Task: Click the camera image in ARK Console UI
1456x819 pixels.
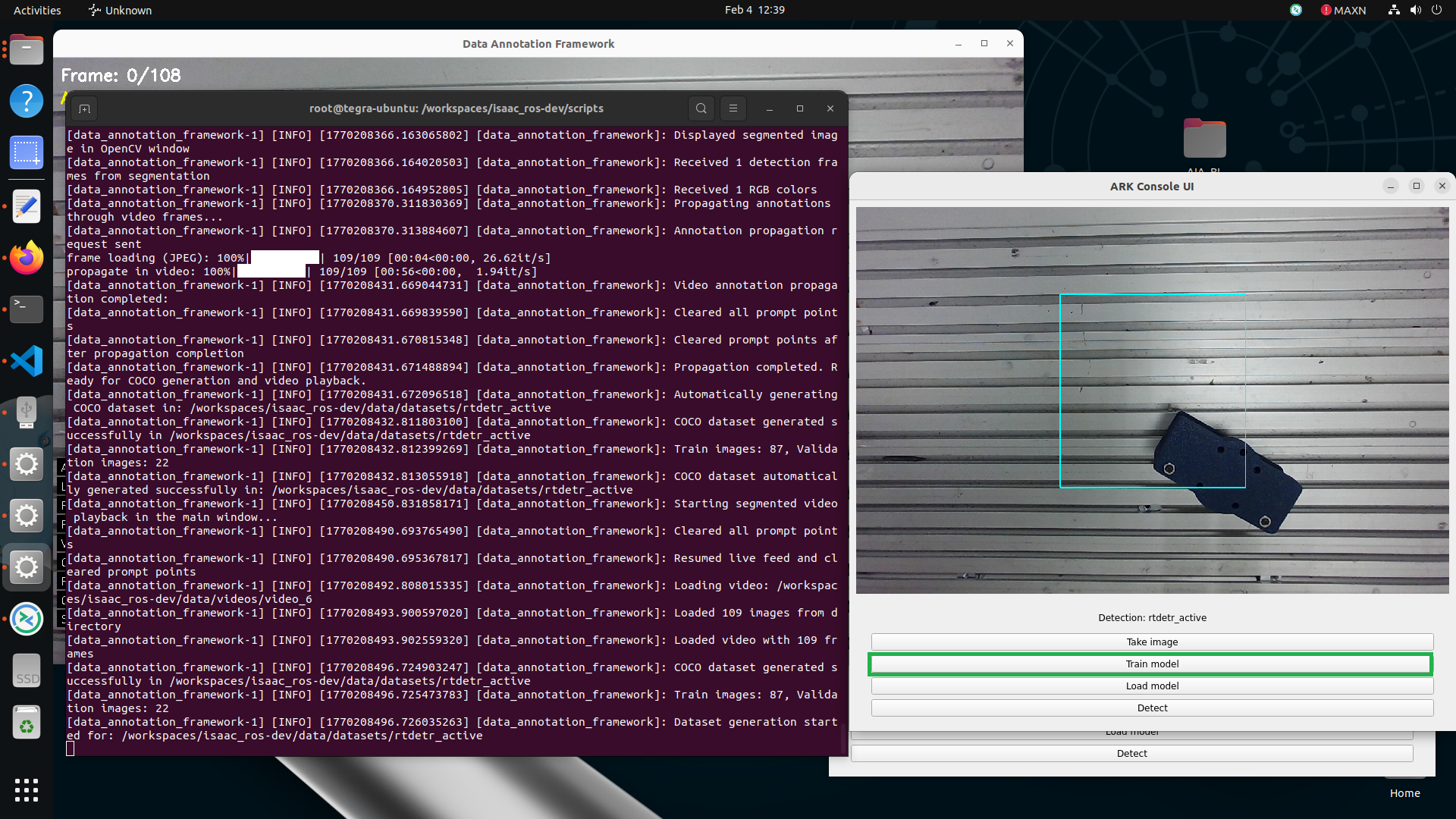Action: (1152, 400)
